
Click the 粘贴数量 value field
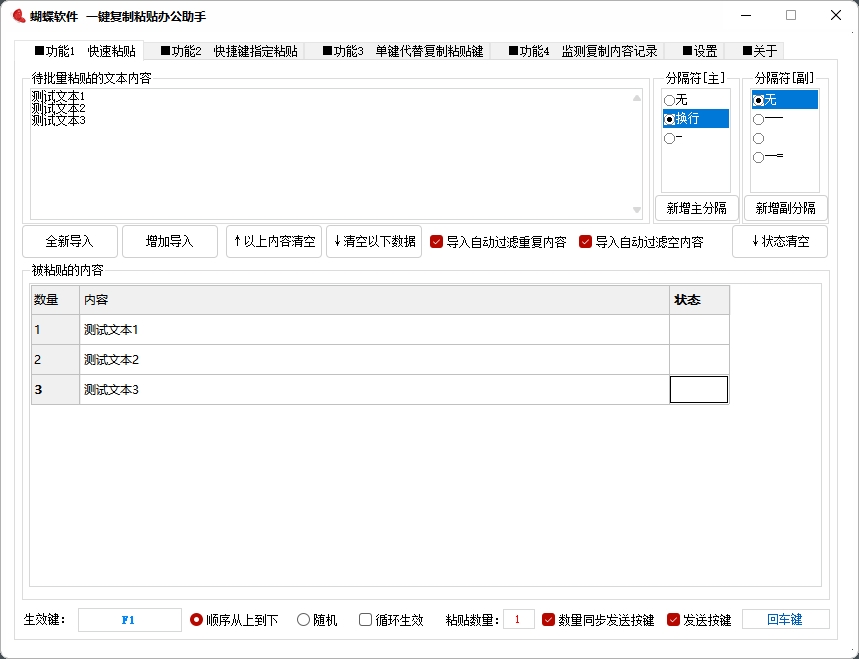coord(518,619)
